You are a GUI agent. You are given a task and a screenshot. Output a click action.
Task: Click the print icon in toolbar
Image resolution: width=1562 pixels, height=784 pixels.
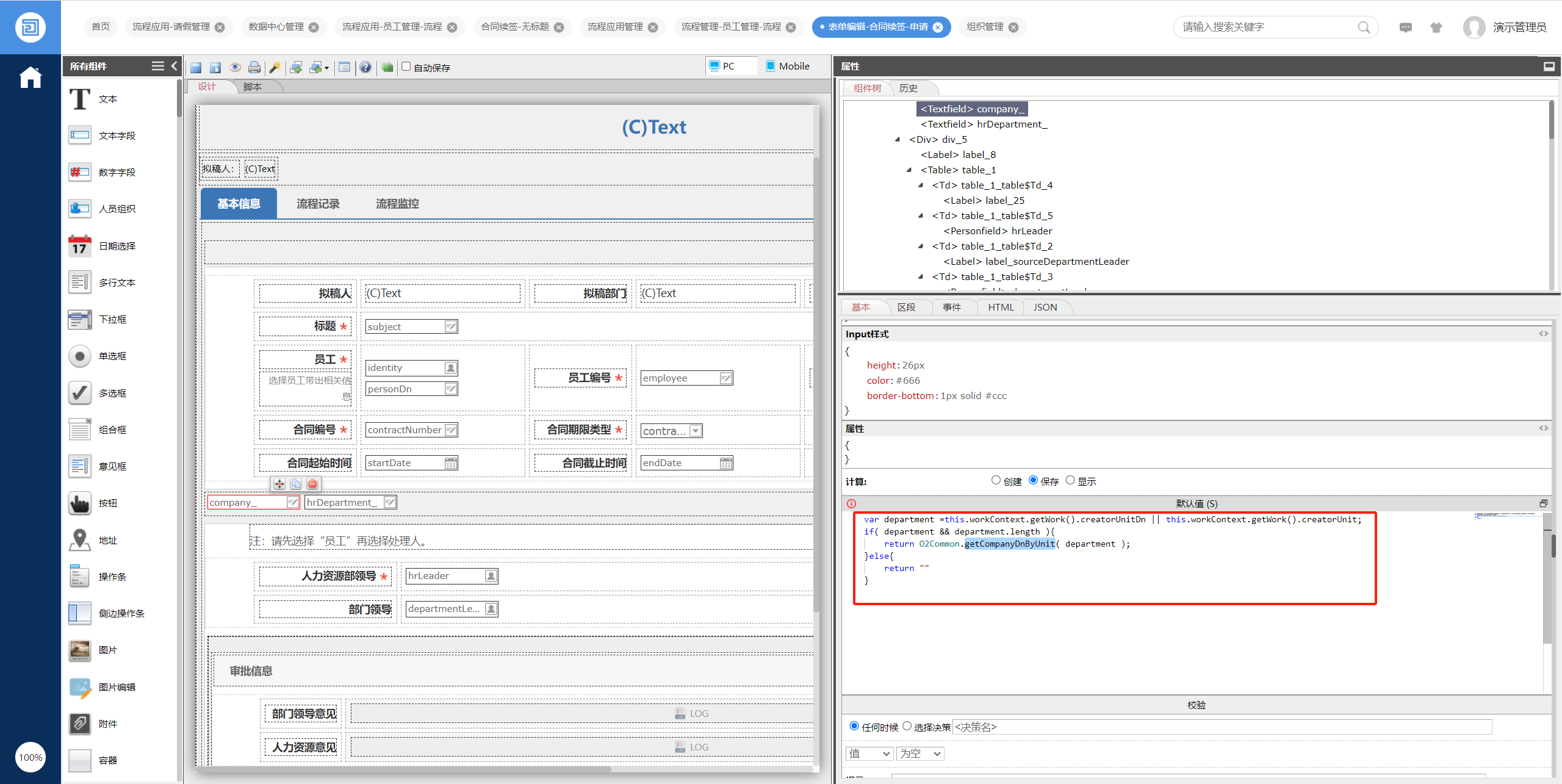click(254, 67)
